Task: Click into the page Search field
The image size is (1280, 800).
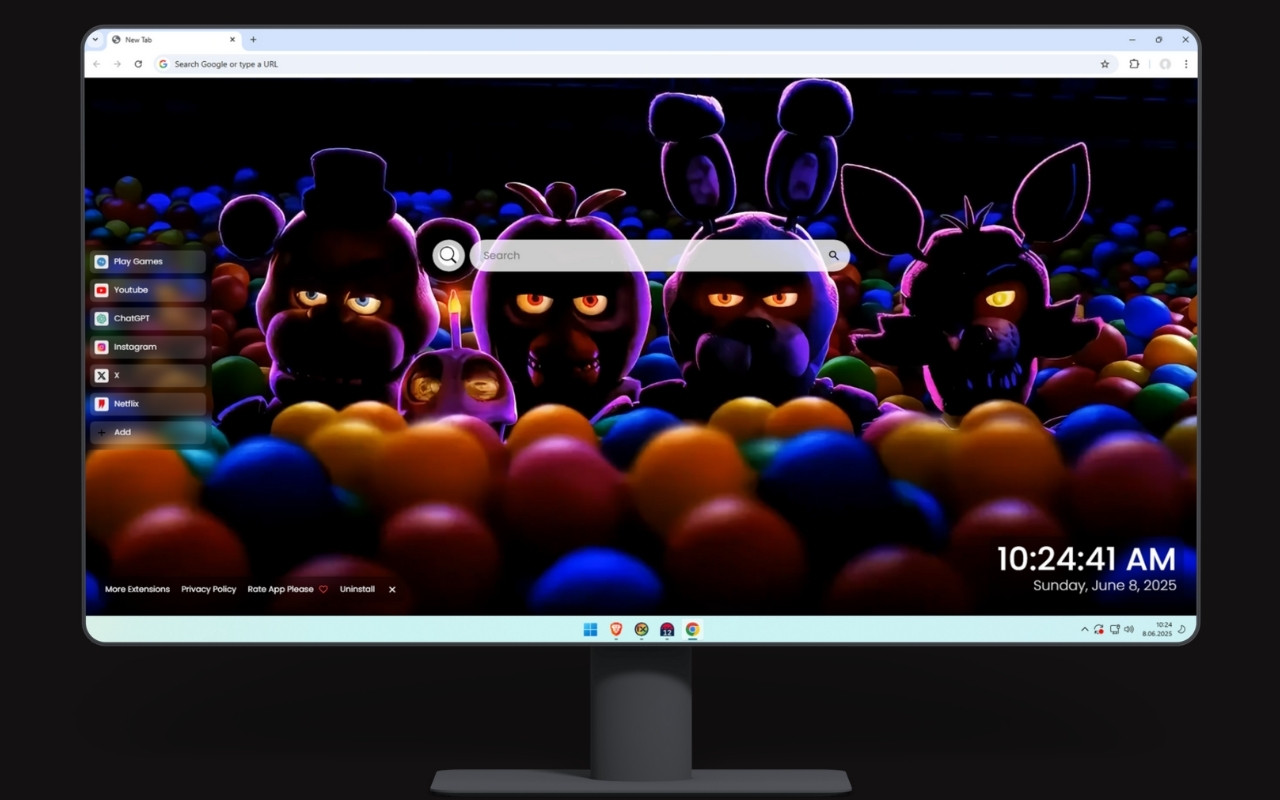Action: (x=660, y=255)
